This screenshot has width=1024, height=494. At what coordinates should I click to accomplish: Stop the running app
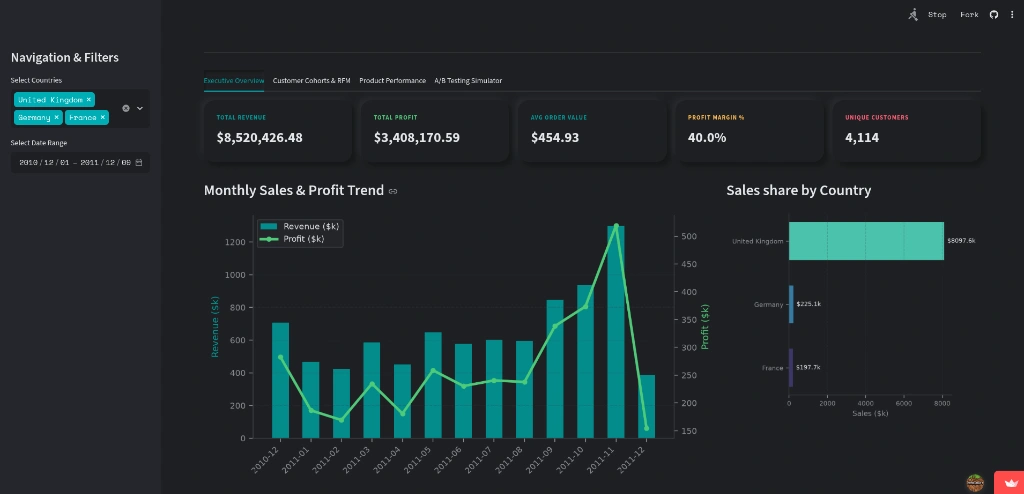tap(937, 14)
